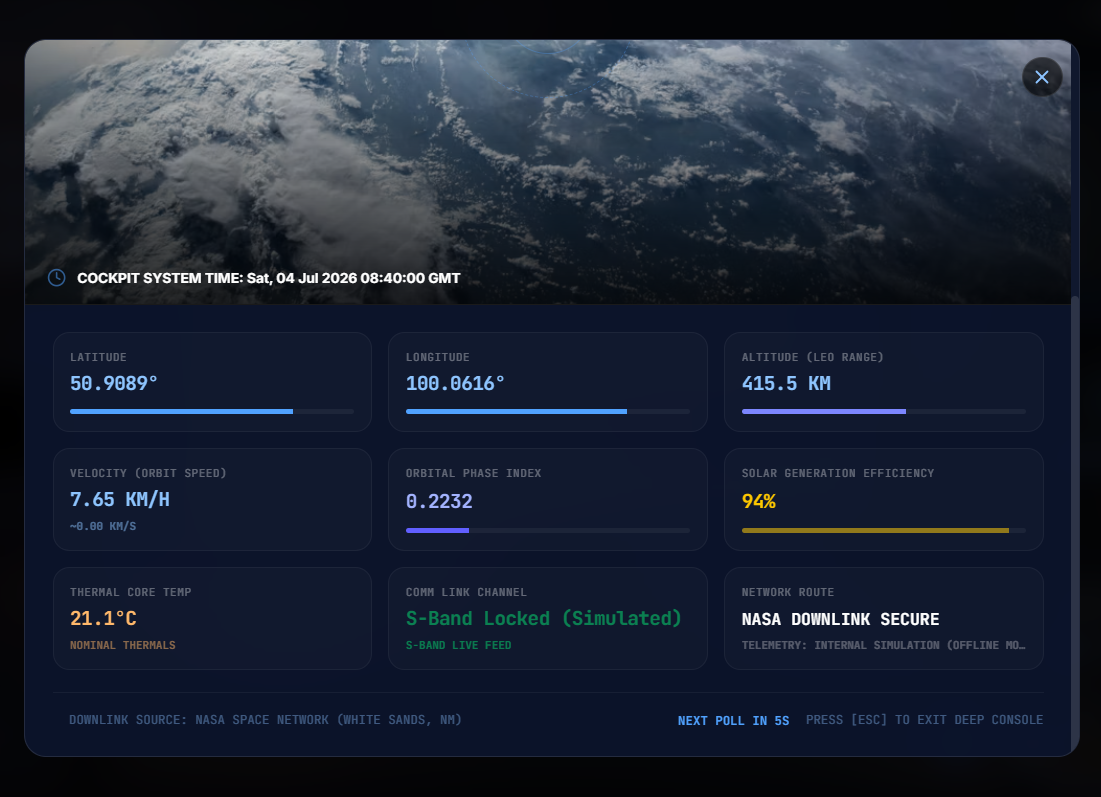Click the NEXT POLL IN 5S indicator
The height and width of the screenshot is (797, 1101).
(733, 720)
